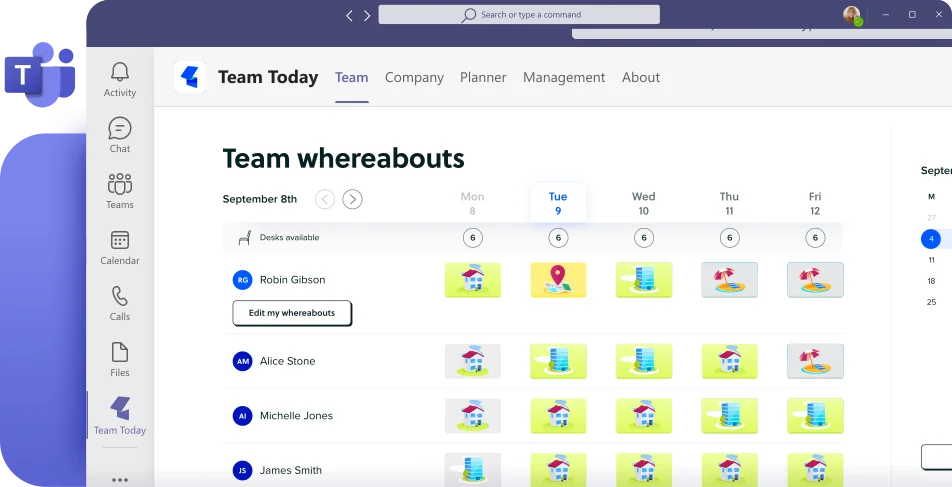Image resolution: width=952 pixels, height=487 pixels.
Task: Select day 25 in mini calendar
Action: 931,302
